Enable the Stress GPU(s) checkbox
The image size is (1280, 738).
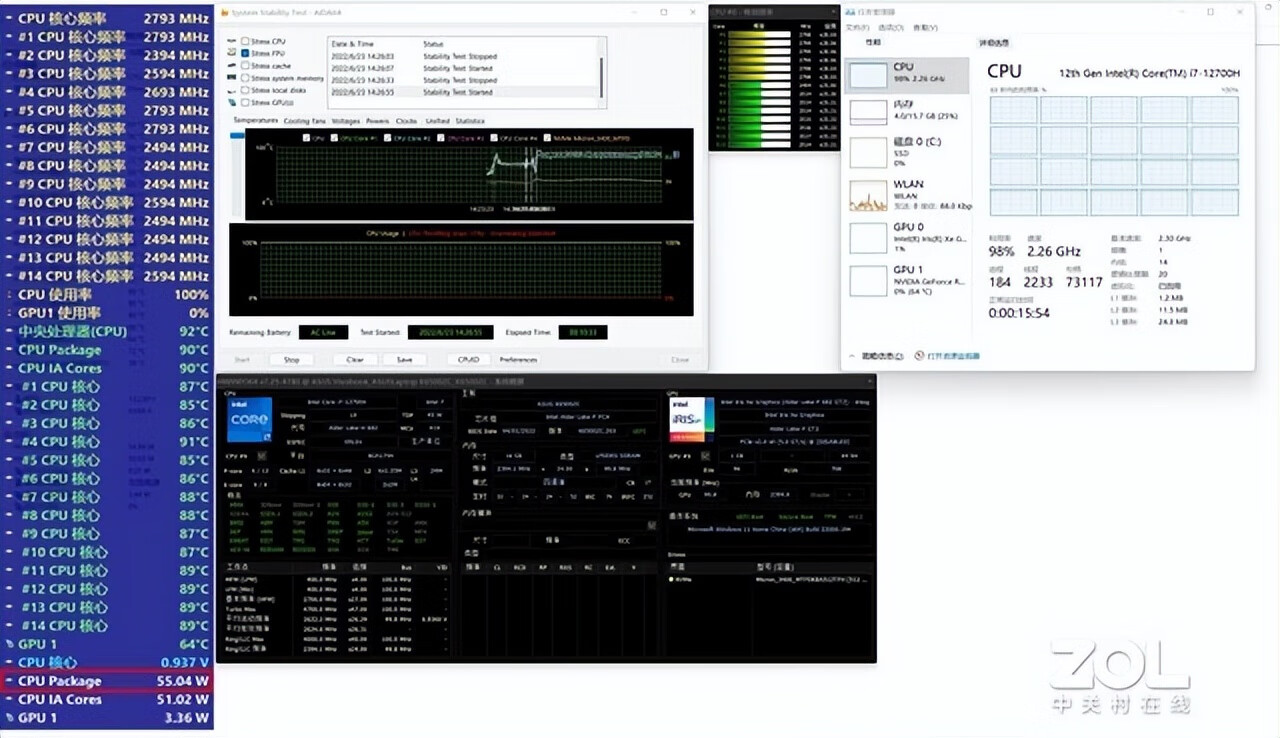[245, 103]
